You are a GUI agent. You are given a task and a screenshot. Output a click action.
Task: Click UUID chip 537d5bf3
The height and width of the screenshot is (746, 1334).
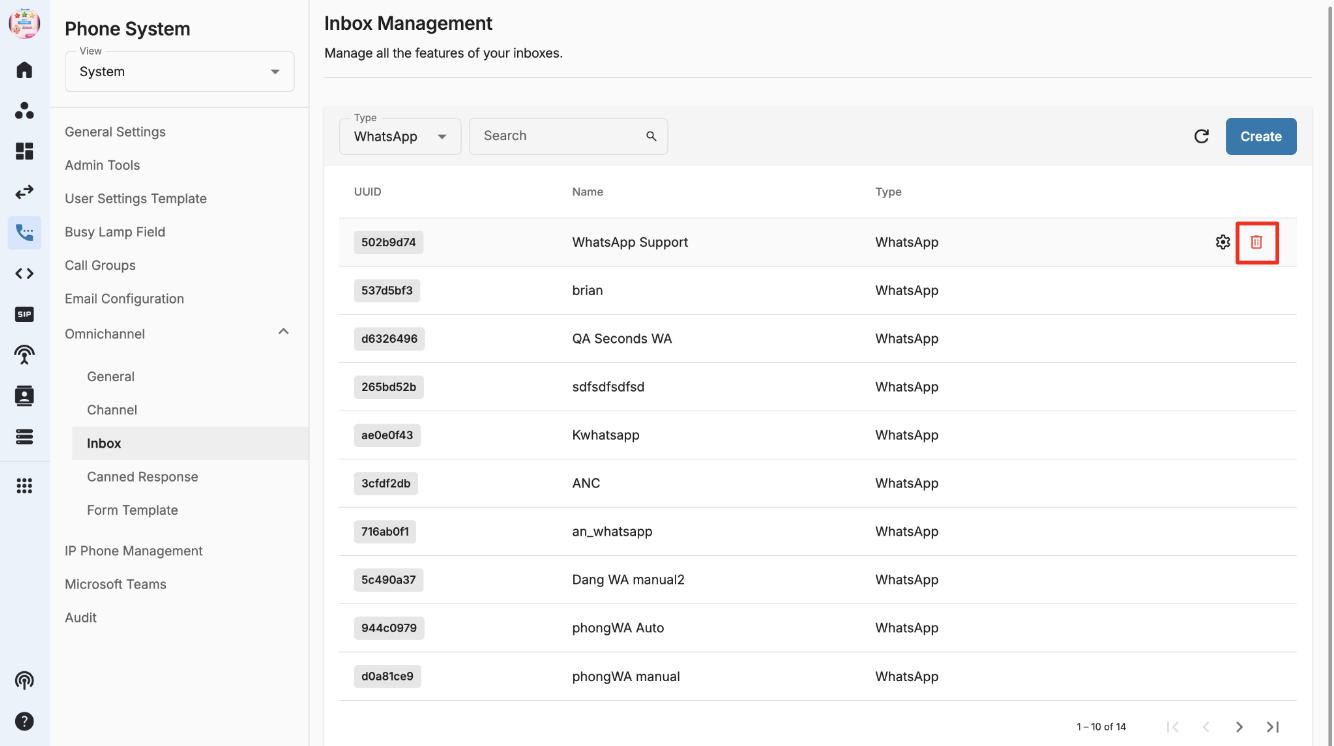click(387, 290)
